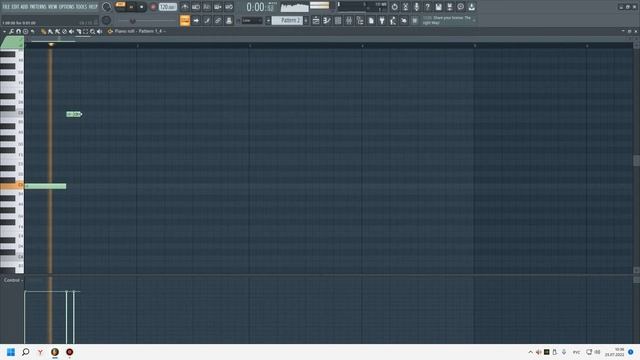This screenshot has height=360, width=640.
Task: Select the Mute tool
Action: [71, 31]
